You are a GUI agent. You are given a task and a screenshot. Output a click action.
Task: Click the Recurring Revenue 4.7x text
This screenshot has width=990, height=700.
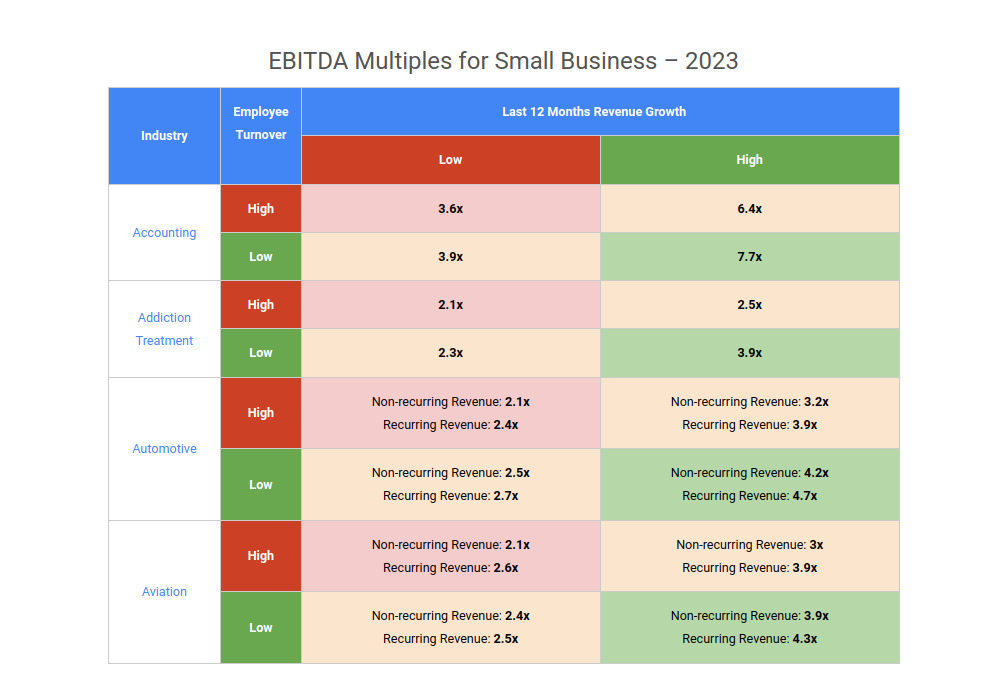pos(749,496)
